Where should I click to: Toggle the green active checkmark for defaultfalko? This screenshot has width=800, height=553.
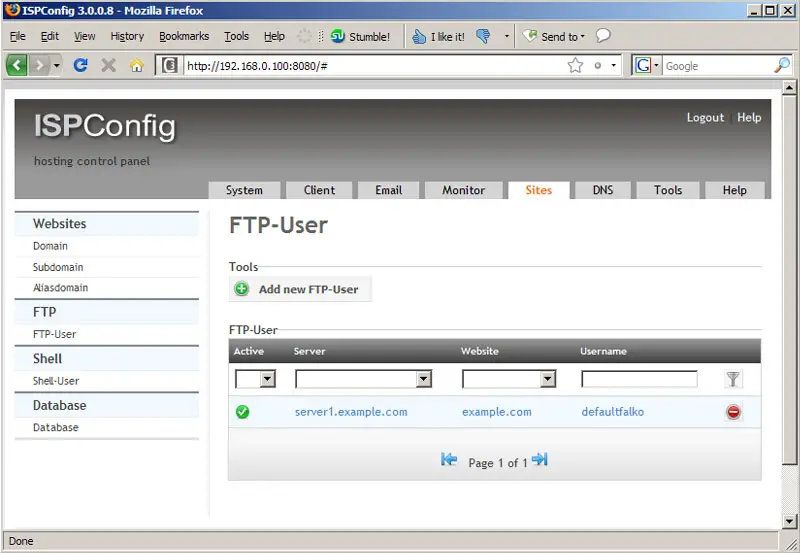[x=242, y=412]
